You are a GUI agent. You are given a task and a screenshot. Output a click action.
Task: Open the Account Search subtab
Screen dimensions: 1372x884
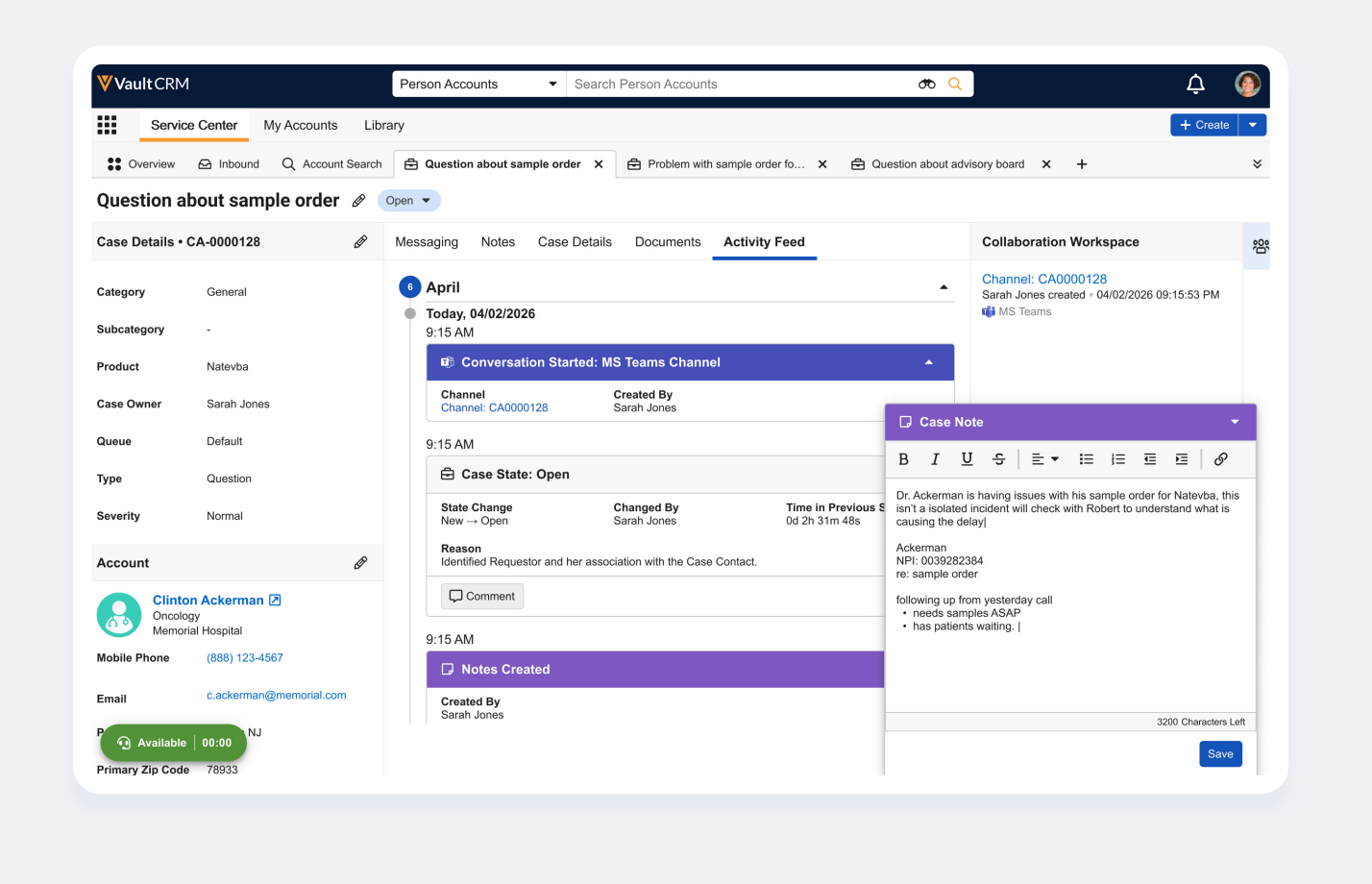(x=331, y=164)
